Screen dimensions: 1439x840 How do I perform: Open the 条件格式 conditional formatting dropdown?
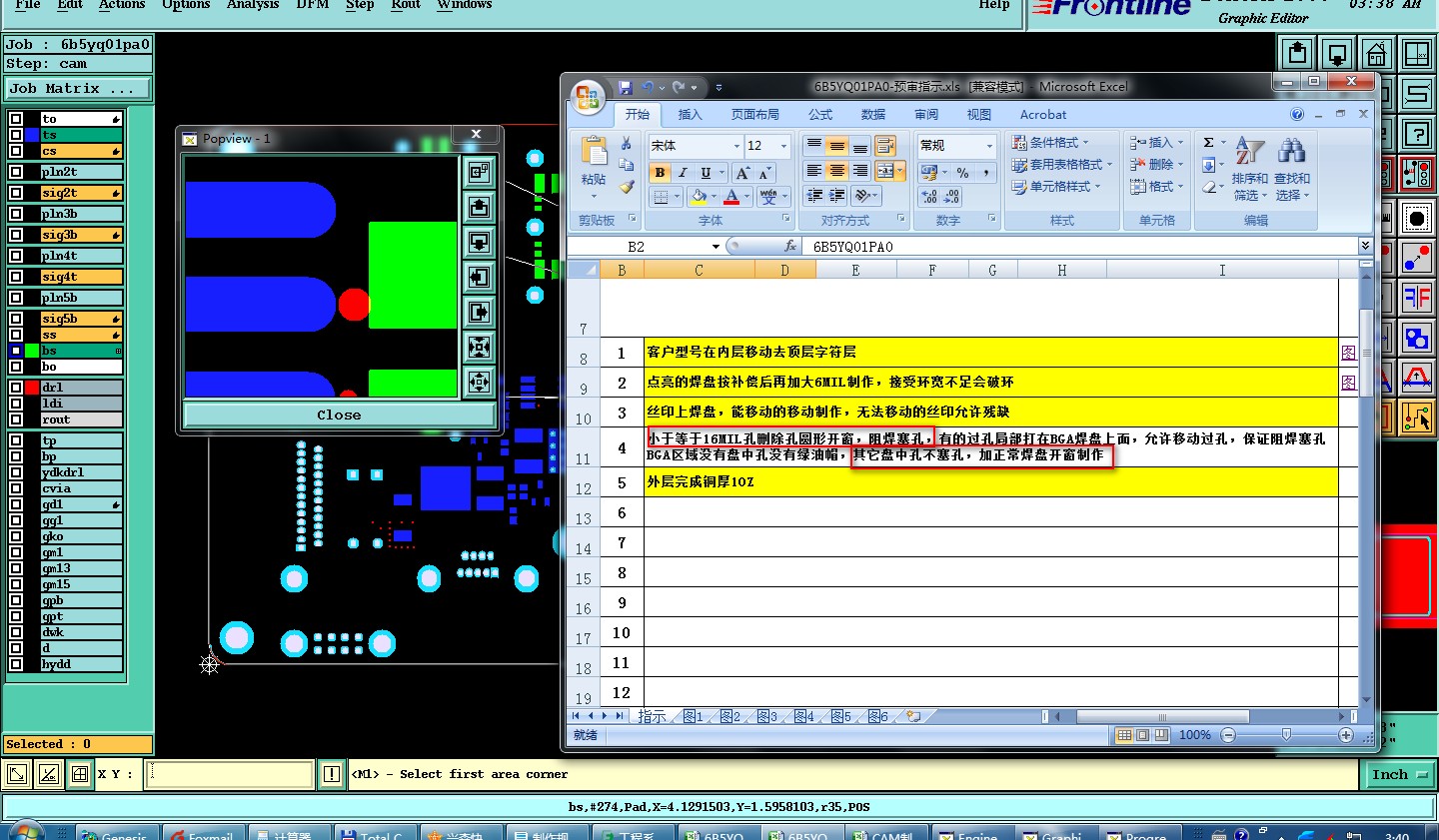[1050, 143]
